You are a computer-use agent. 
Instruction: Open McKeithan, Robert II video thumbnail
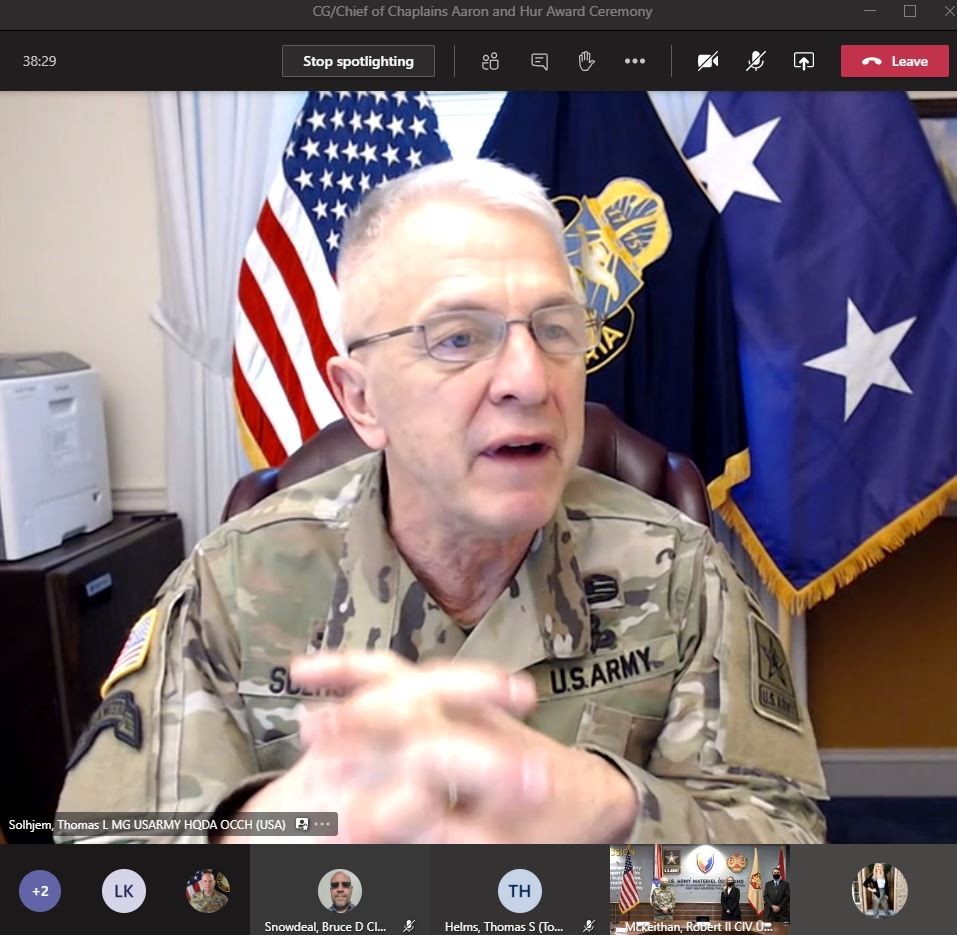click(699, 890)
